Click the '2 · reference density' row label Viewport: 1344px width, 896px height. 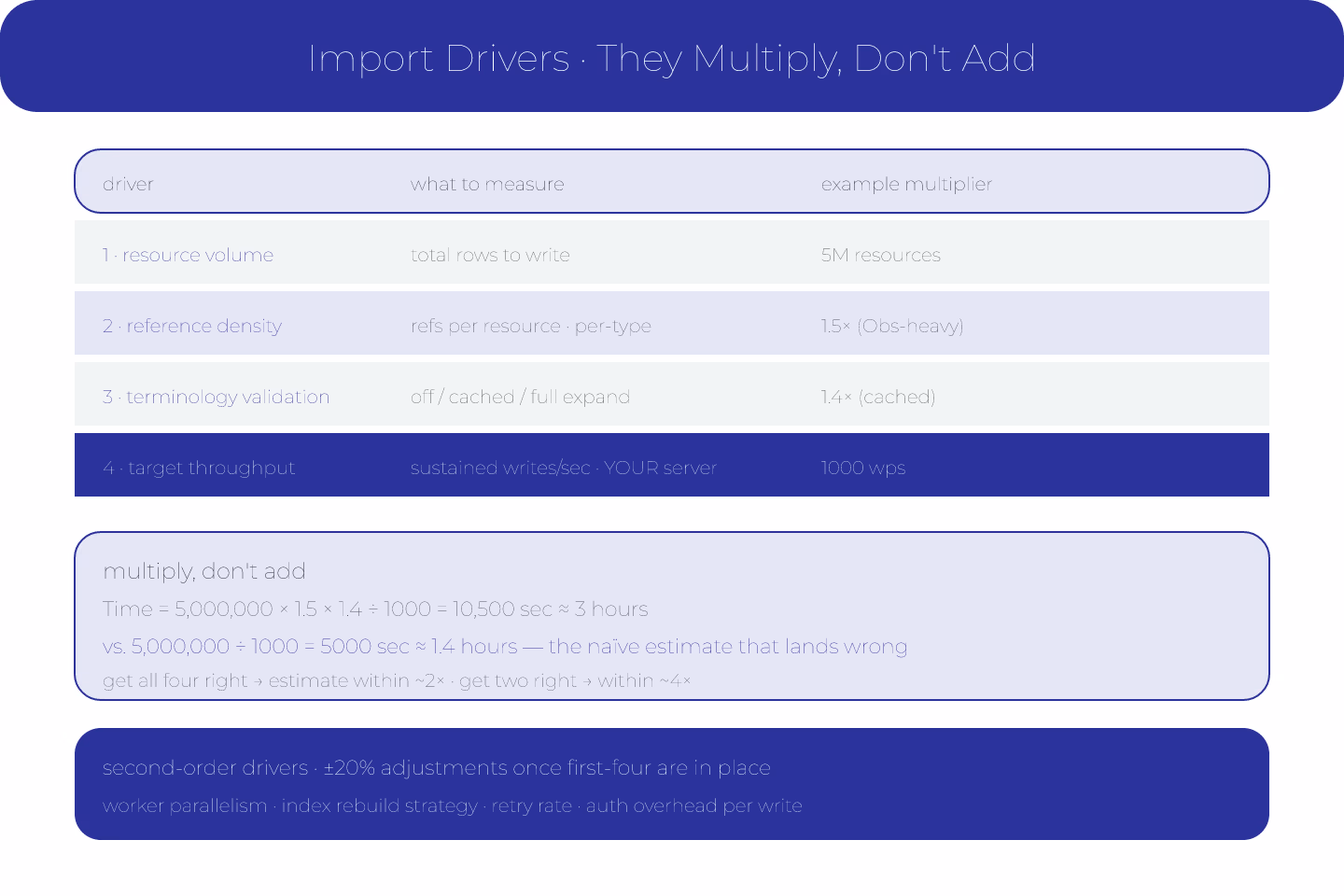point(192,326)
